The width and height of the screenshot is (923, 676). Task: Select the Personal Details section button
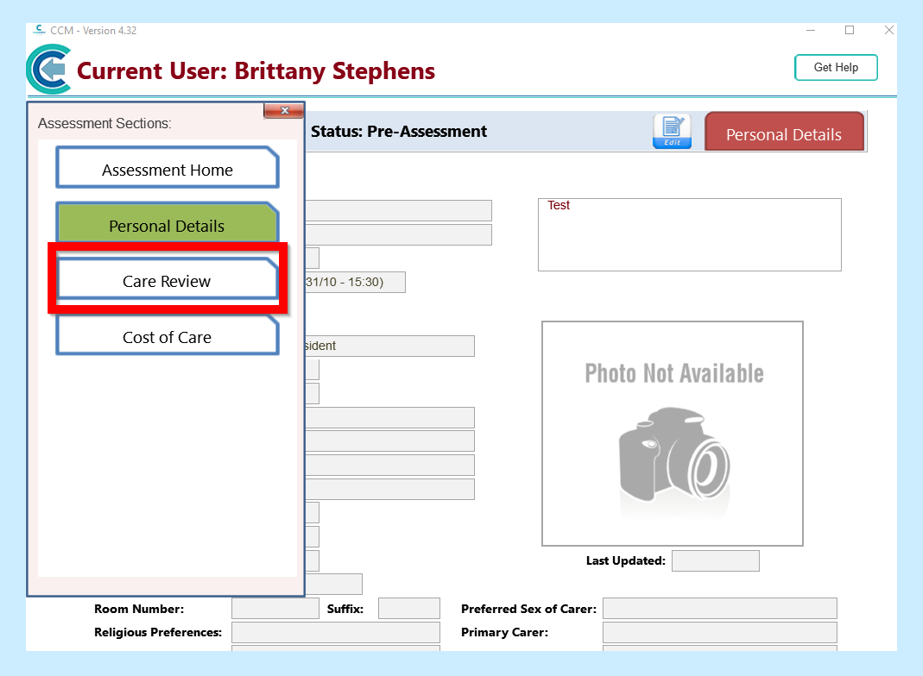pyautogui.click(x=167, y=225)
